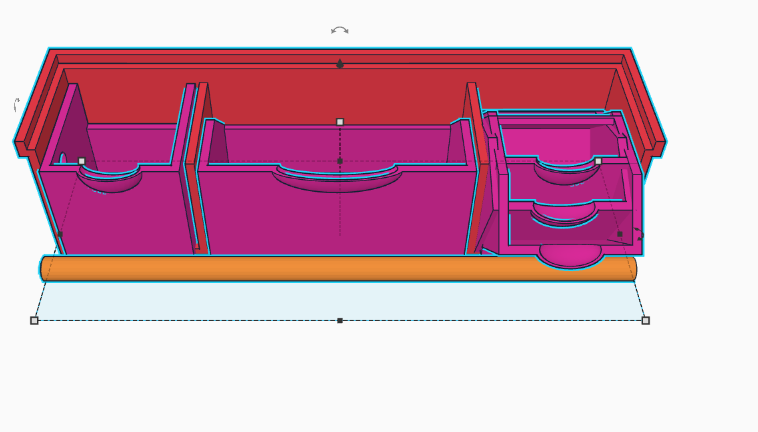Image resolution: width=758 pixels, height=432 pixels.
Task: Click the white corner handle on upper right drawer
Action: click(x=598, y=161)
